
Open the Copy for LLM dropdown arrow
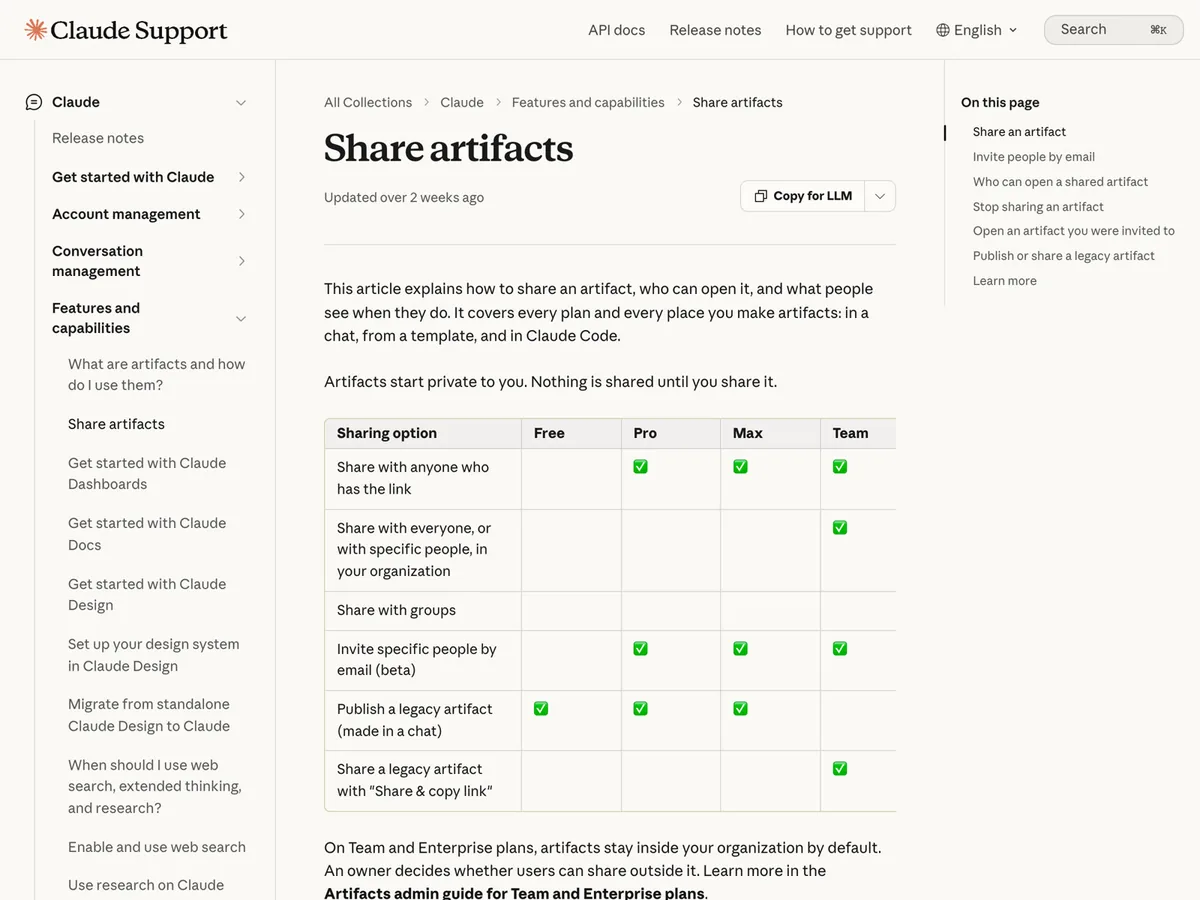[x=880, y=196]
